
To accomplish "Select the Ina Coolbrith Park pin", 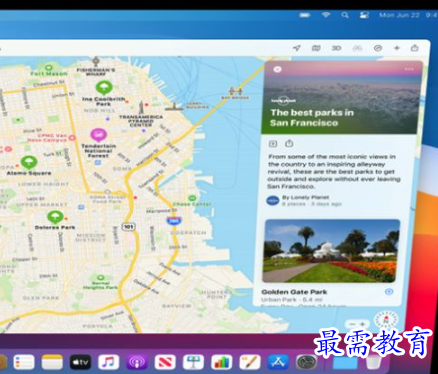I will 104,88.
